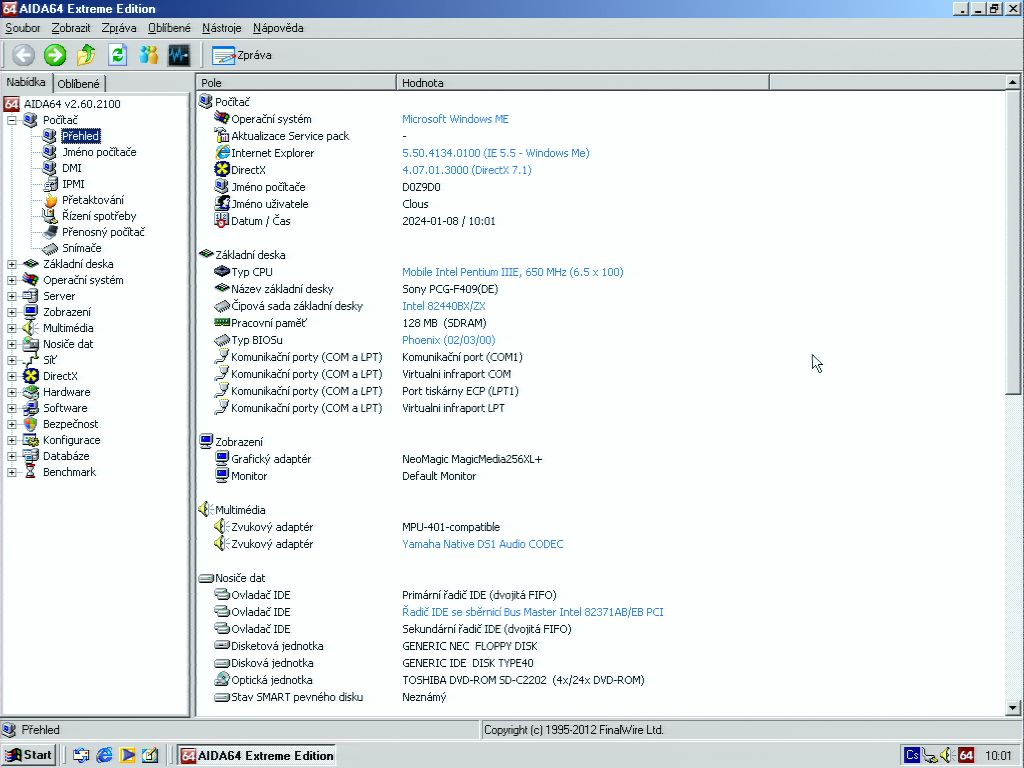Expand the Benchmark tree node
1024x768 pixels.
(x=12, y=472)
